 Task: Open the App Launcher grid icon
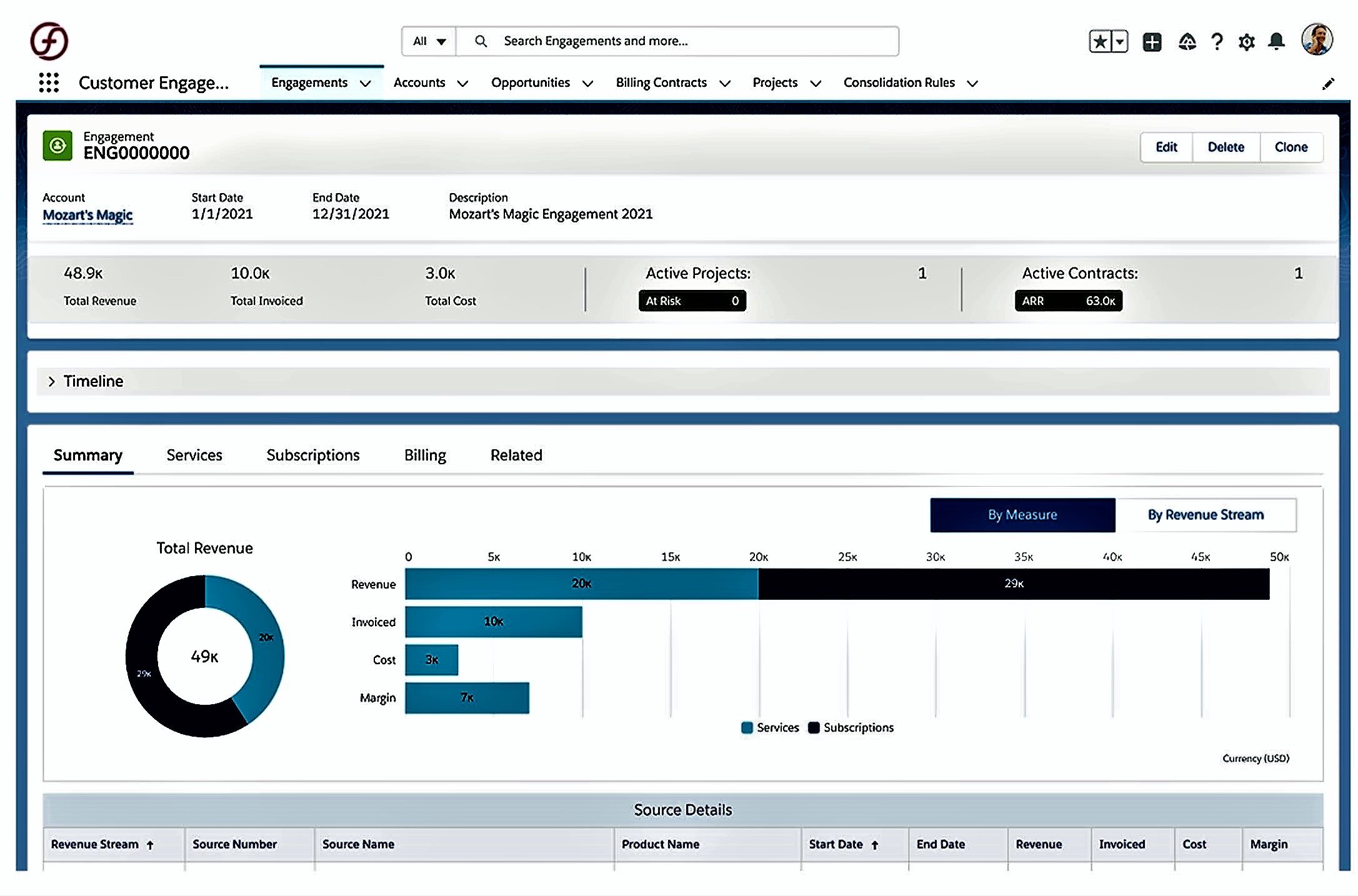(x=49, y=82)
